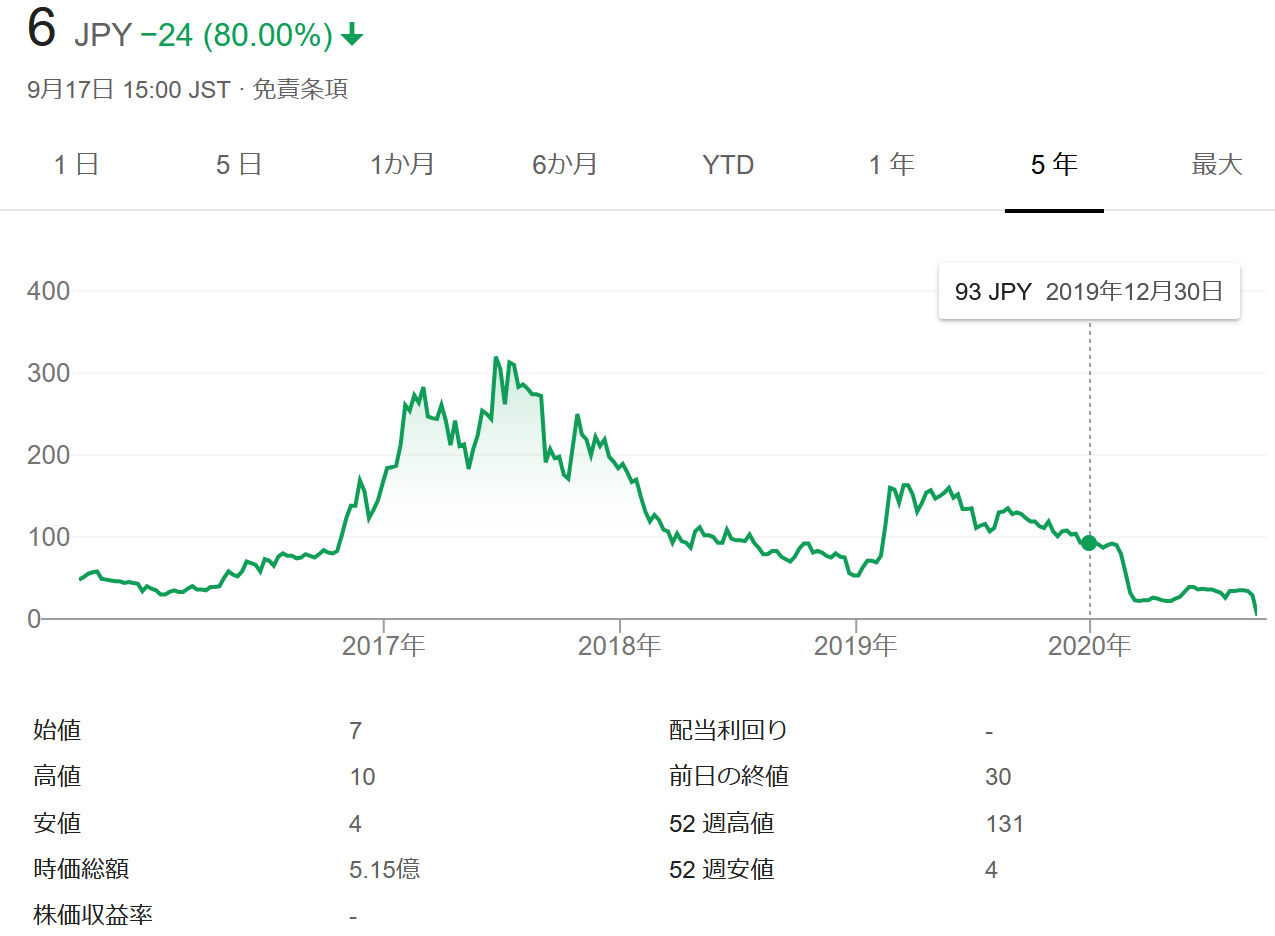Click the 93 JPY tooltip box
This screenshot has width=1275, height=936.
coord(1088,292)
